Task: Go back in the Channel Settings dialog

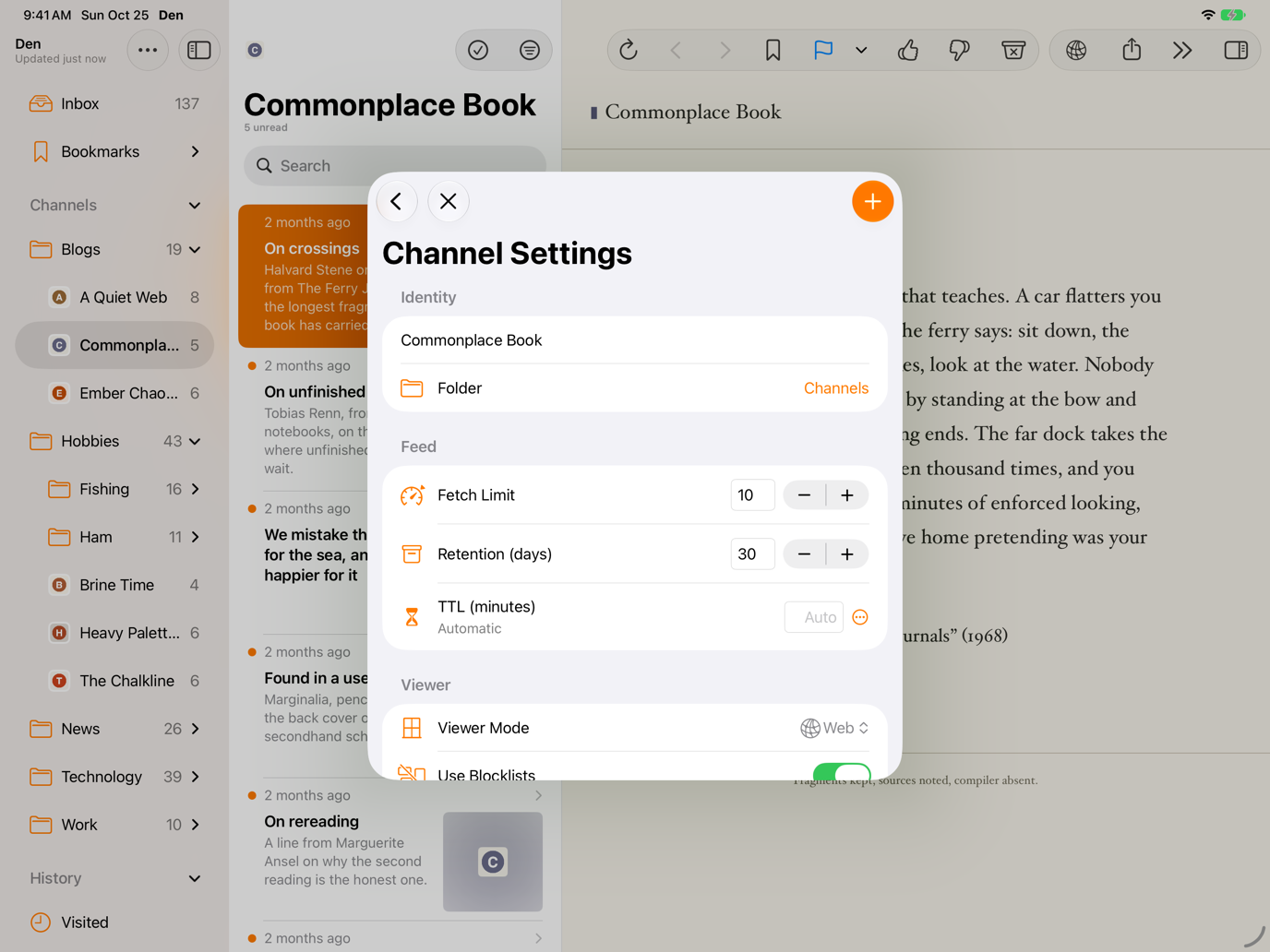Action: (x=396, y=201)
